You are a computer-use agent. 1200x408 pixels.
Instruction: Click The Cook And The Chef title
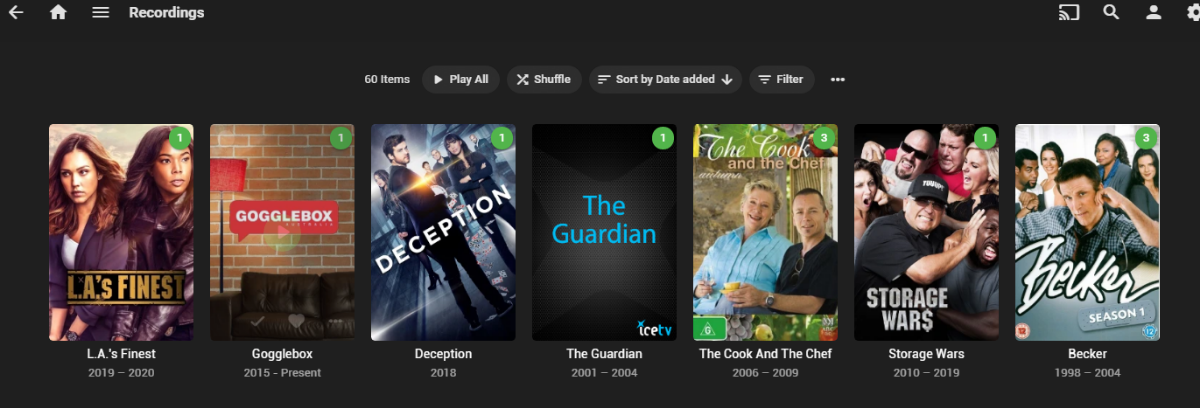tap(765, 354)
